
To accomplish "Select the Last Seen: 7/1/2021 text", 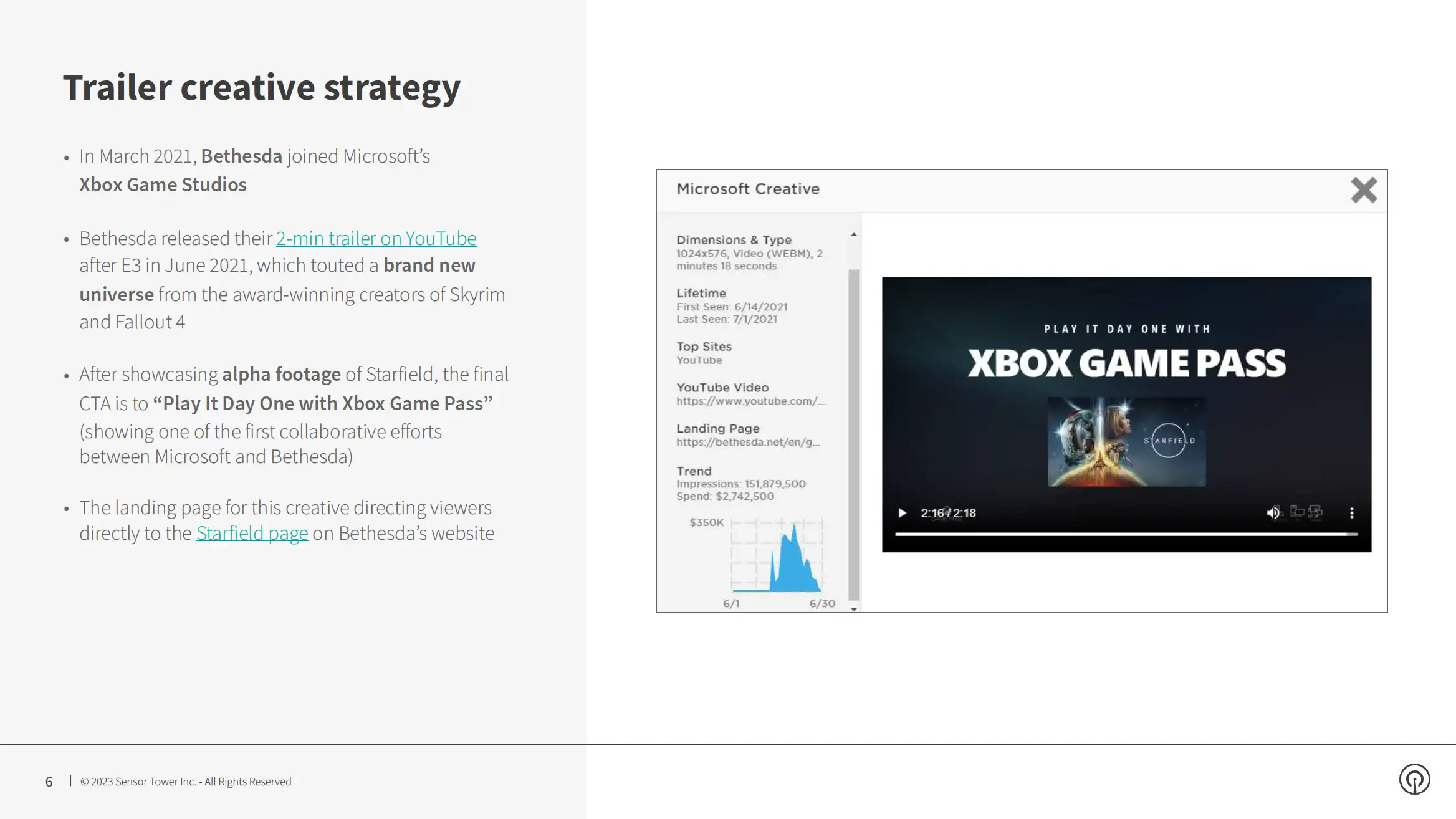I will (727, 319).
